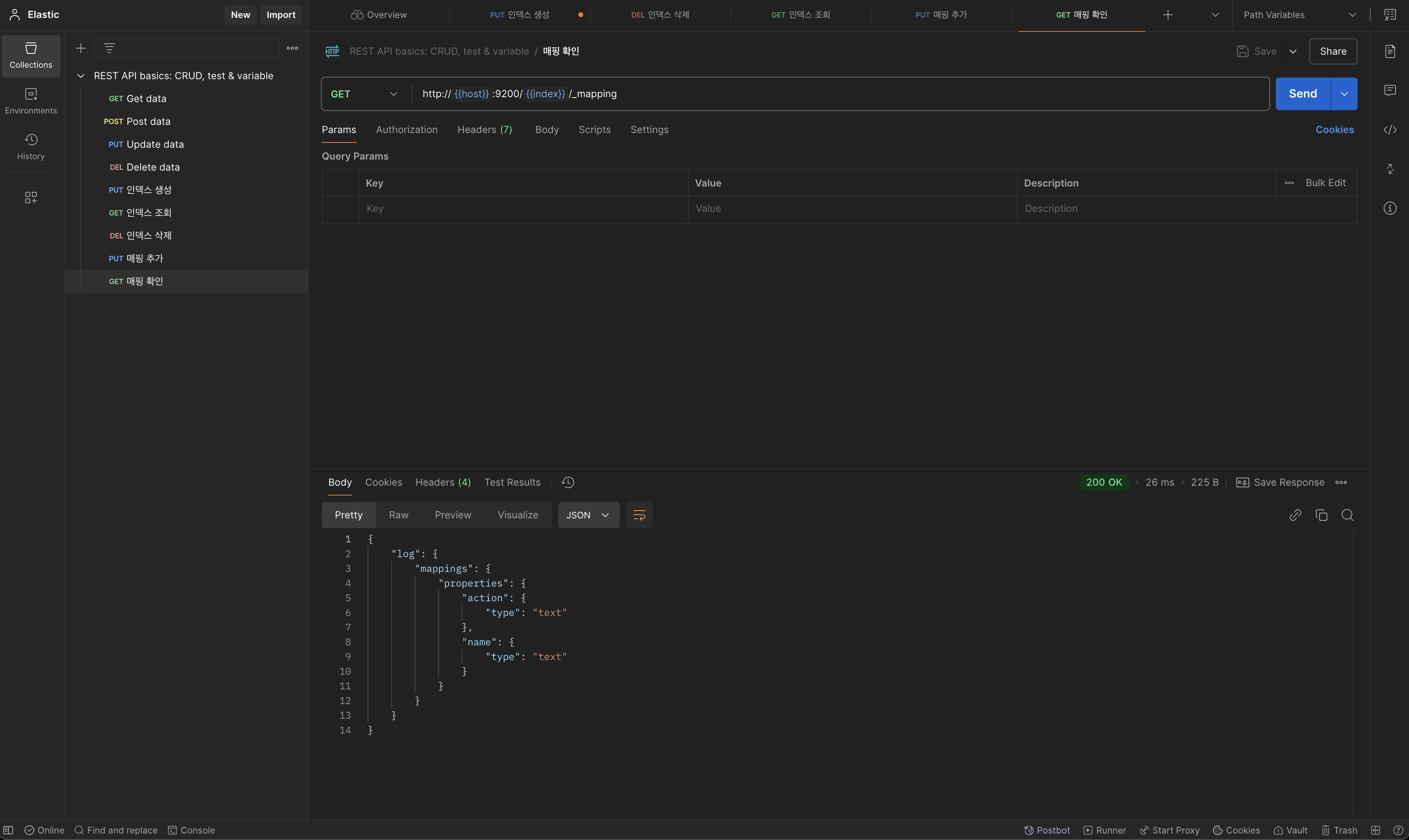Viewport: 1409px width, 840px height.
Task: Toggle line wrap in the response viewer
Action: tap(639, 515)
